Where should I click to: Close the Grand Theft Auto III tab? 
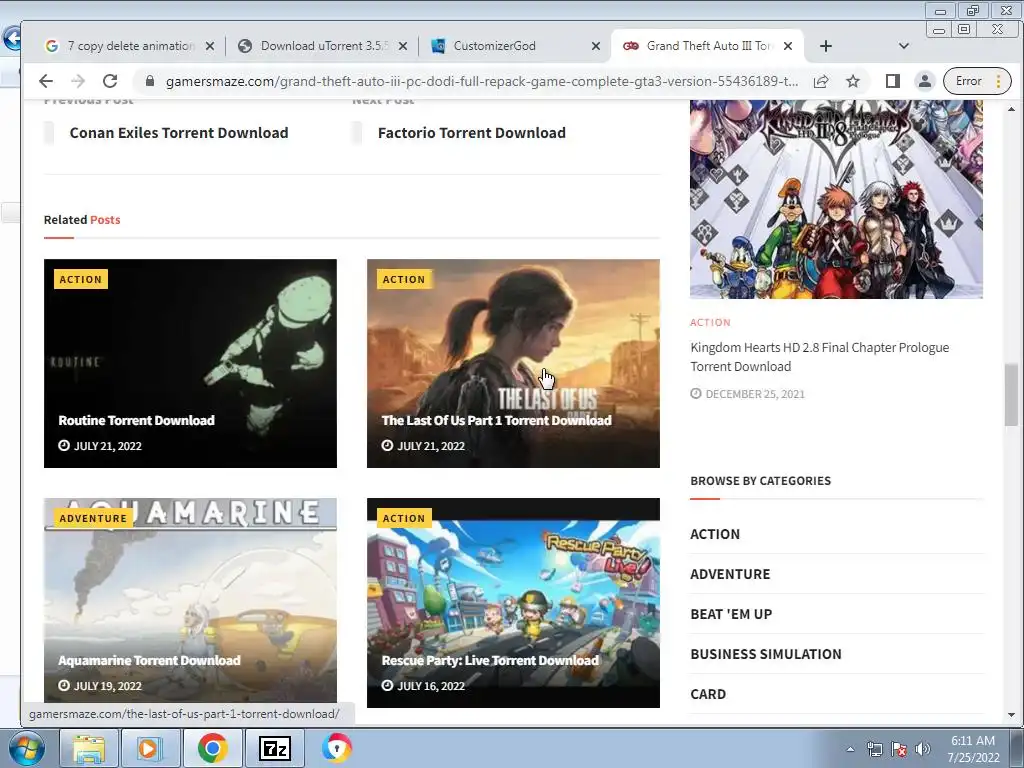tap(788, 46)
